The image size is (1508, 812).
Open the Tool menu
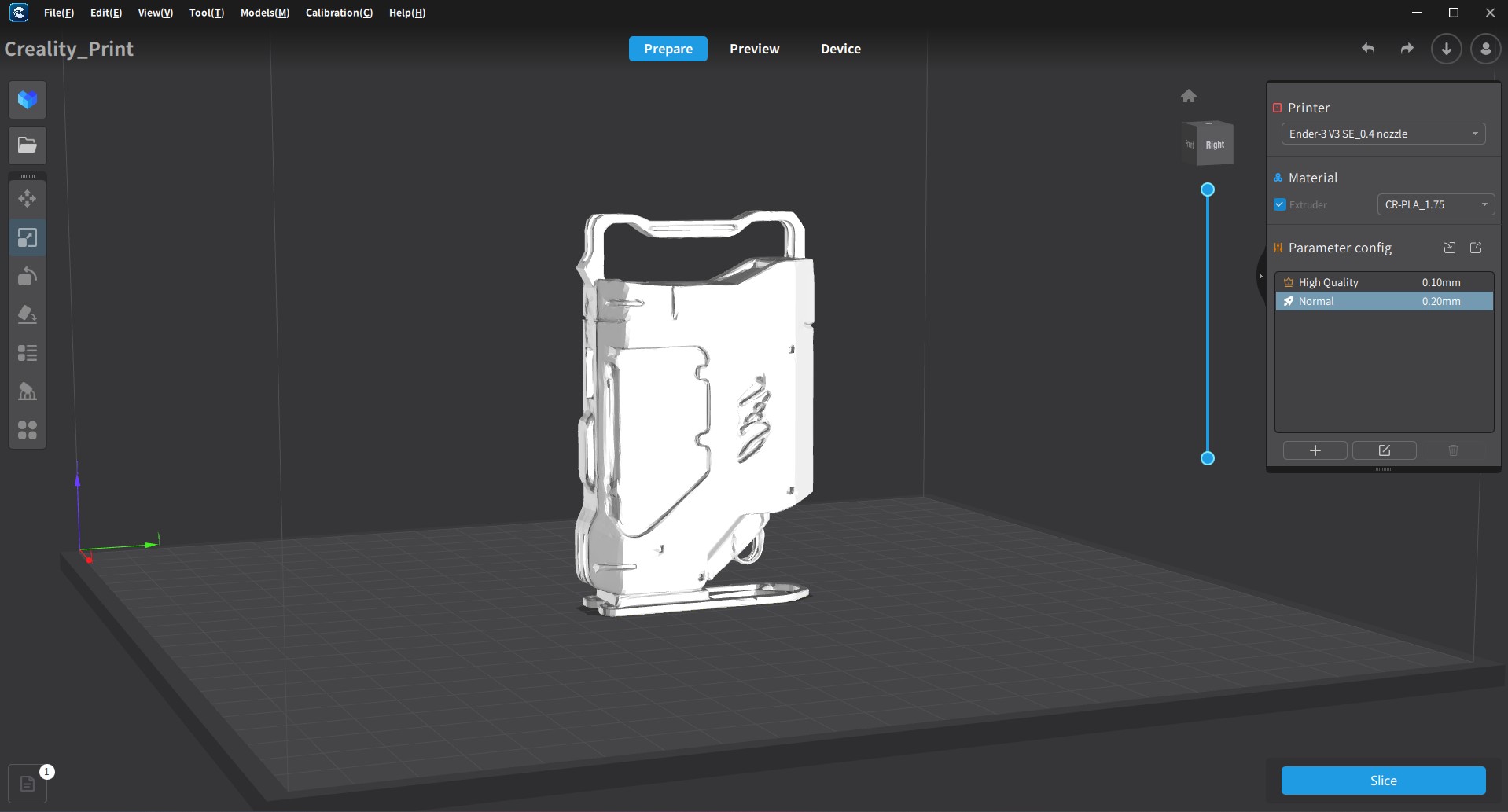[207, 13]
